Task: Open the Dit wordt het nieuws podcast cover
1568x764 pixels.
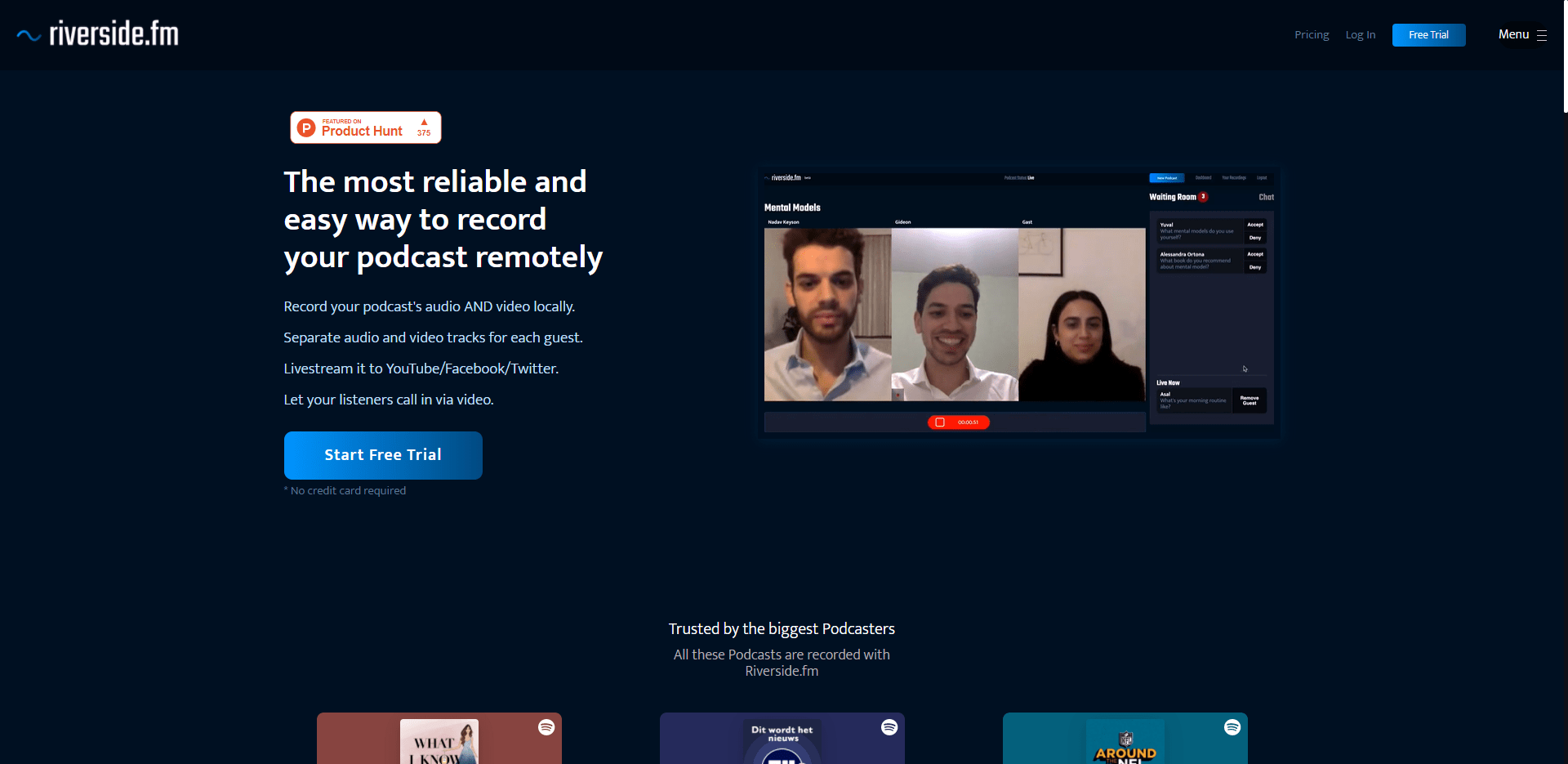Action: (x=782, y=742)
